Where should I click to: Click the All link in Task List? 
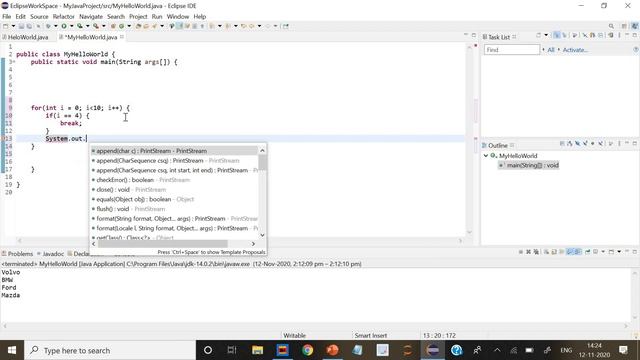551,50
